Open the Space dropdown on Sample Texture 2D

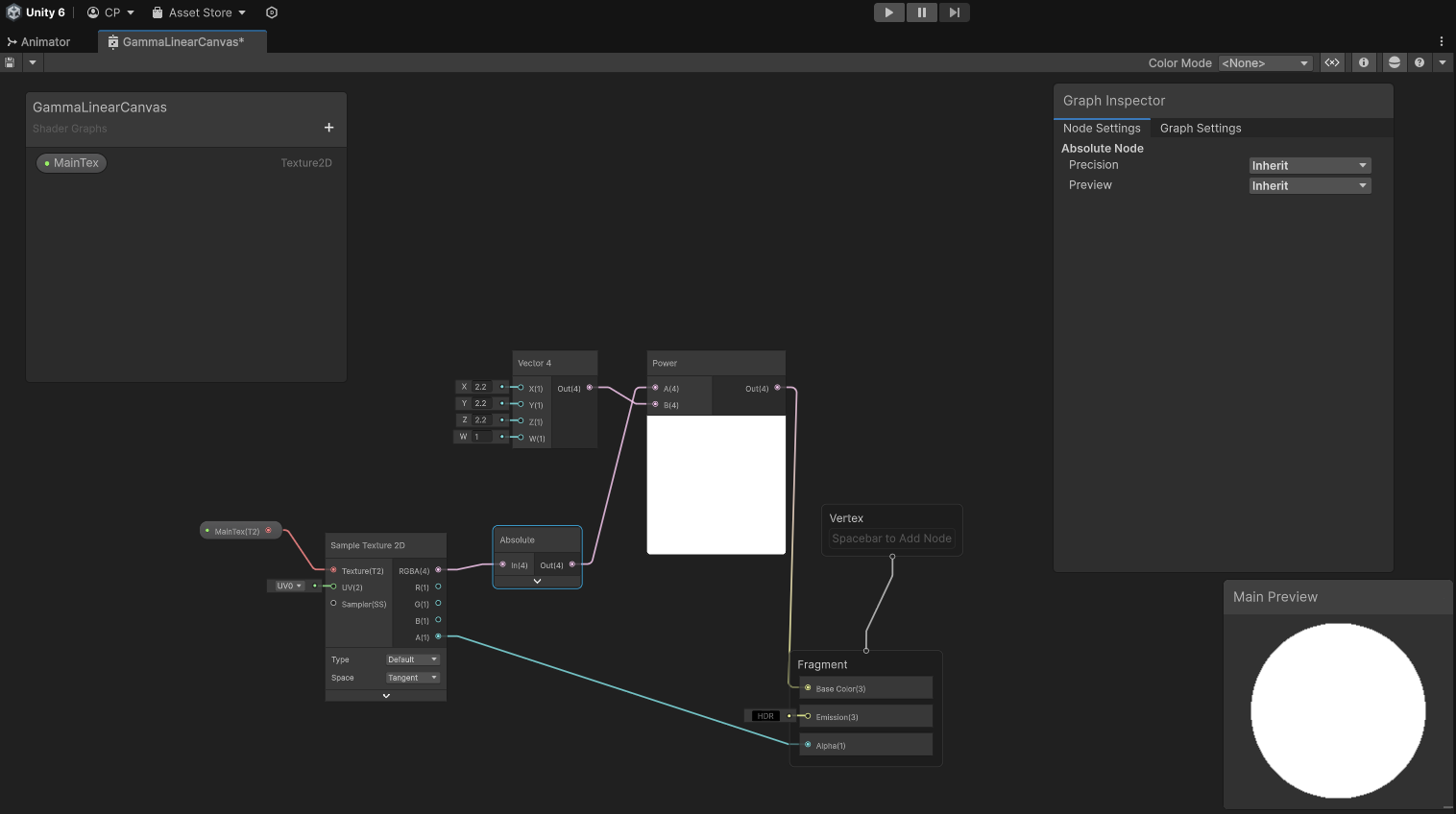[x=412, y=677]
